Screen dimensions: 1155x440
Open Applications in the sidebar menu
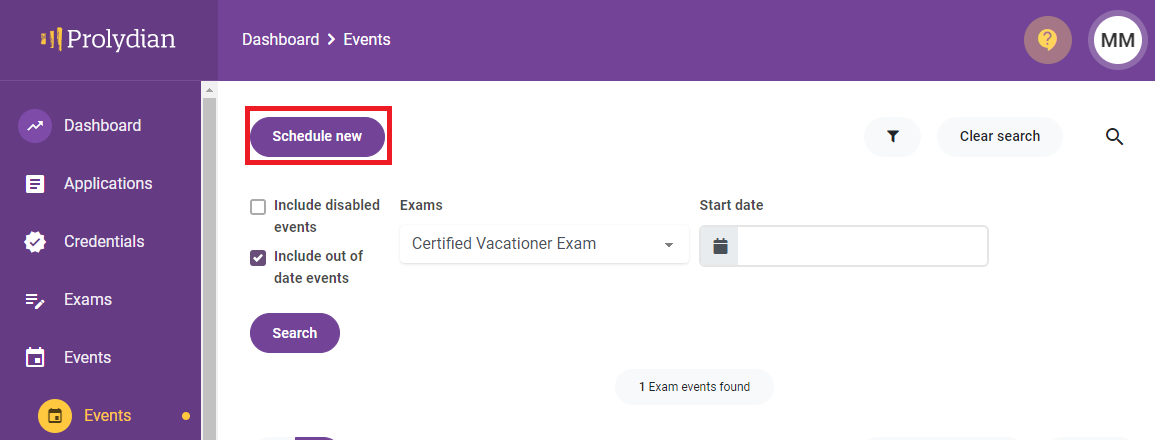[x=108, y=184]
